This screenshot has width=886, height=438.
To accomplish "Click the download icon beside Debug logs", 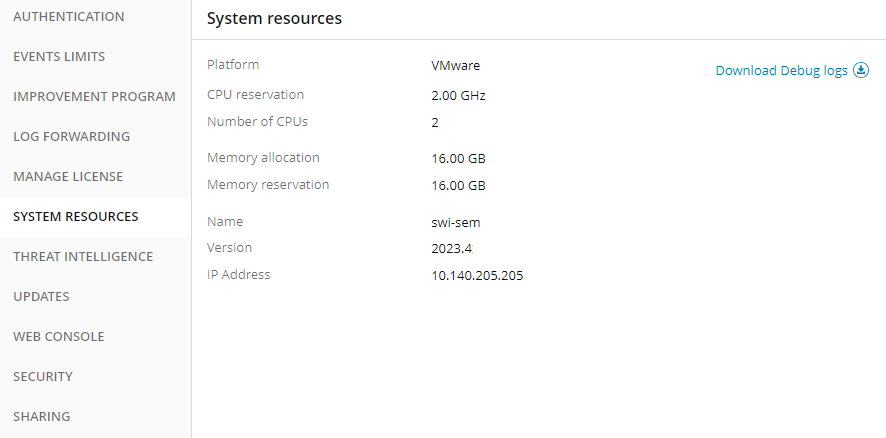I will tap(861, 71).
